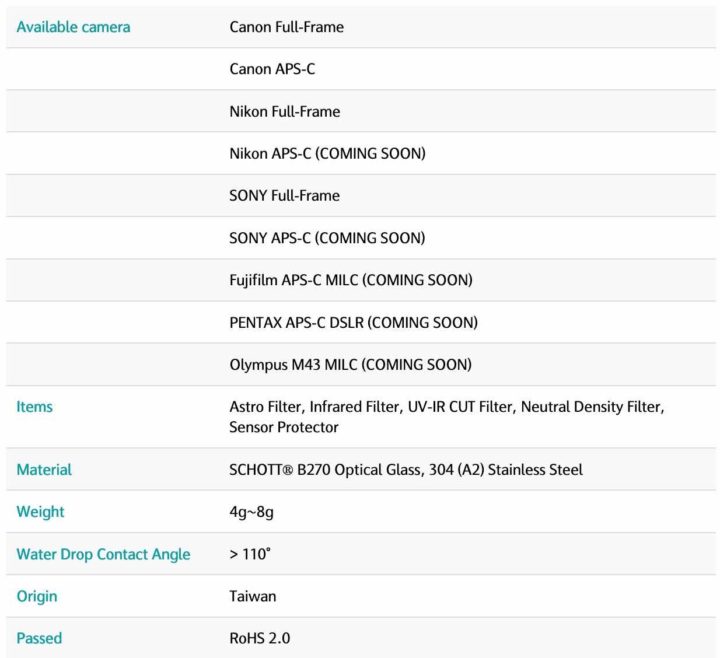The image size is (720, 658).
Task: Click the 'Material' label
Action: (x=44, y=470)
